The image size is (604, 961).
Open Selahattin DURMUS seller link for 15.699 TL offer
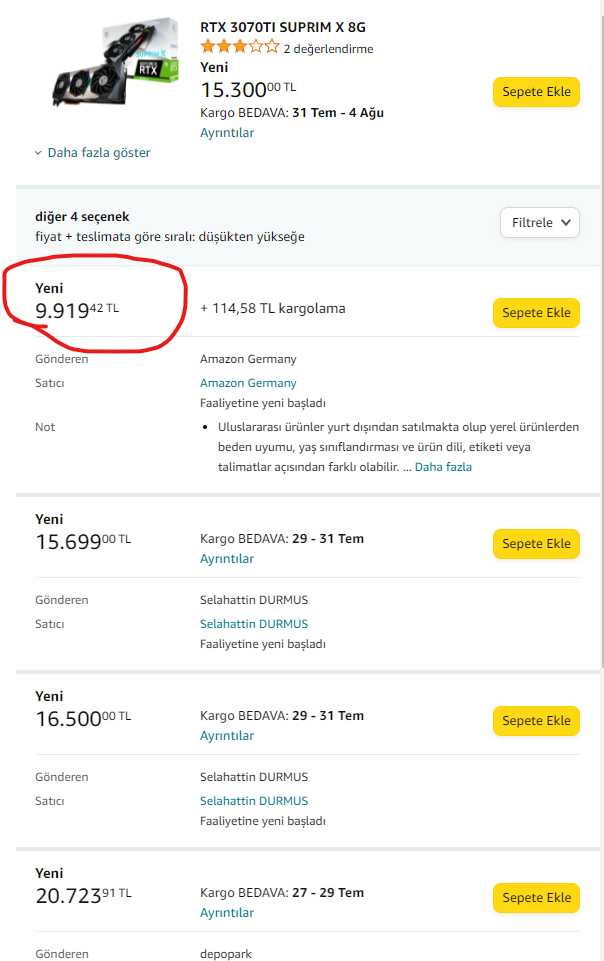coord(254,624)
